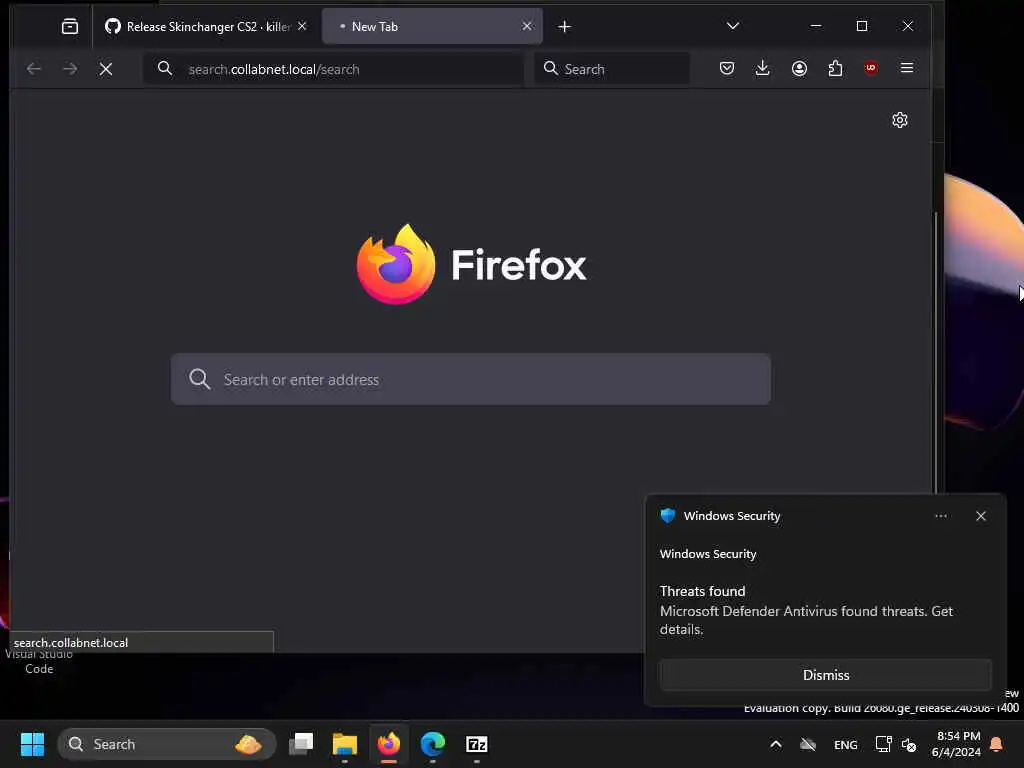Open a new tab with plus button
The width and height of the screenshot is (1024, 768).
tap(565, 26)
